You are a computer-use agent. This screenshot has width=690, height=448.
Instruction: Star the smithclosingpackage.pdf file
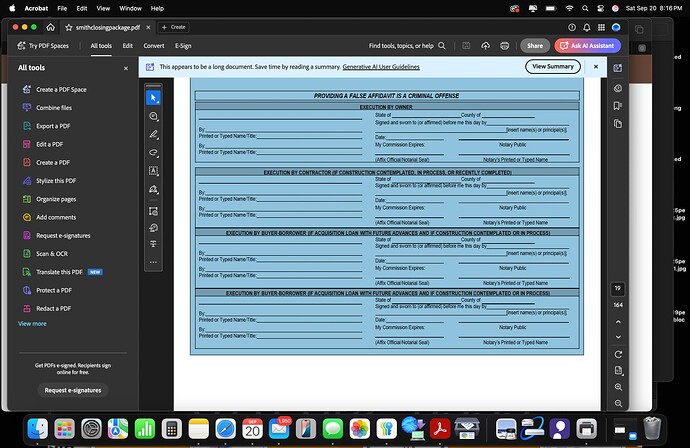[x=69, y=27]
